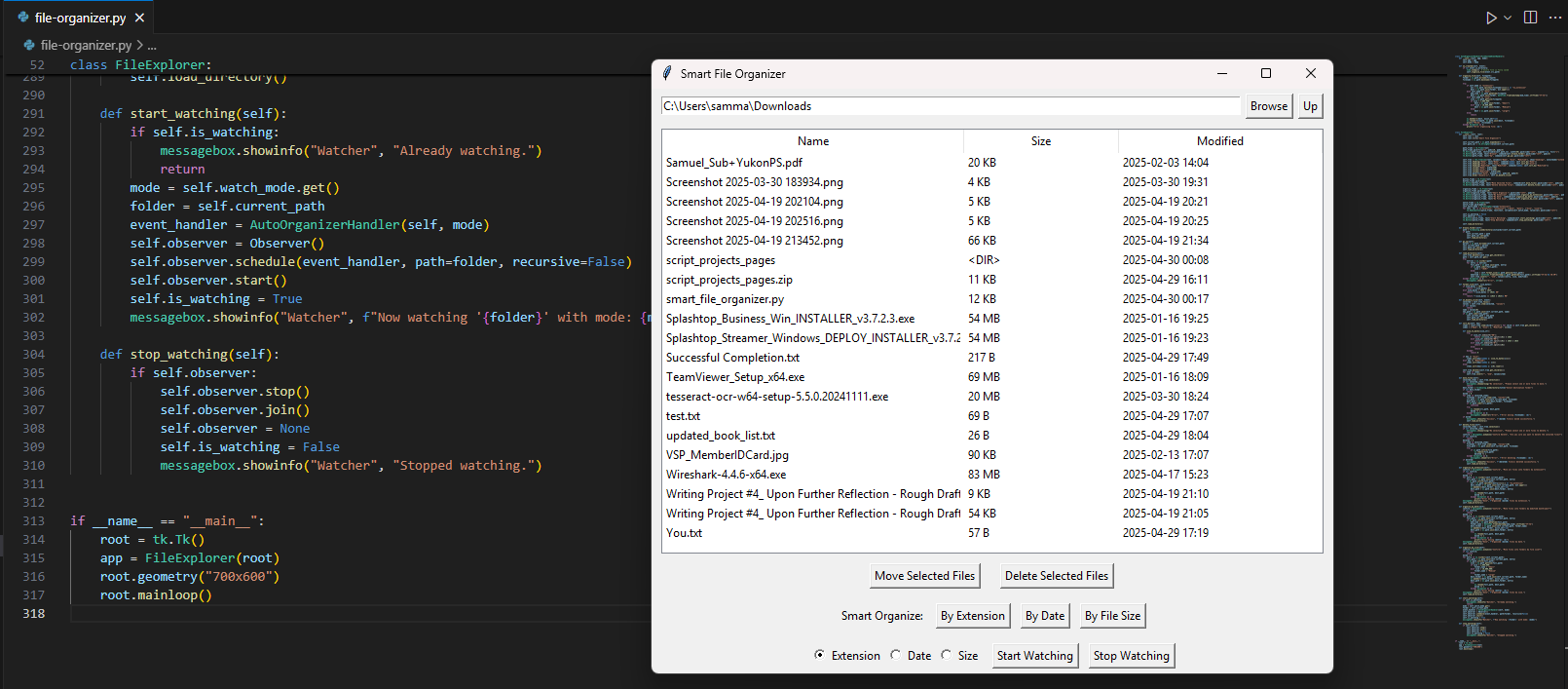
Task: Click Stop Watching button
Action: [x=1131, y=656]
